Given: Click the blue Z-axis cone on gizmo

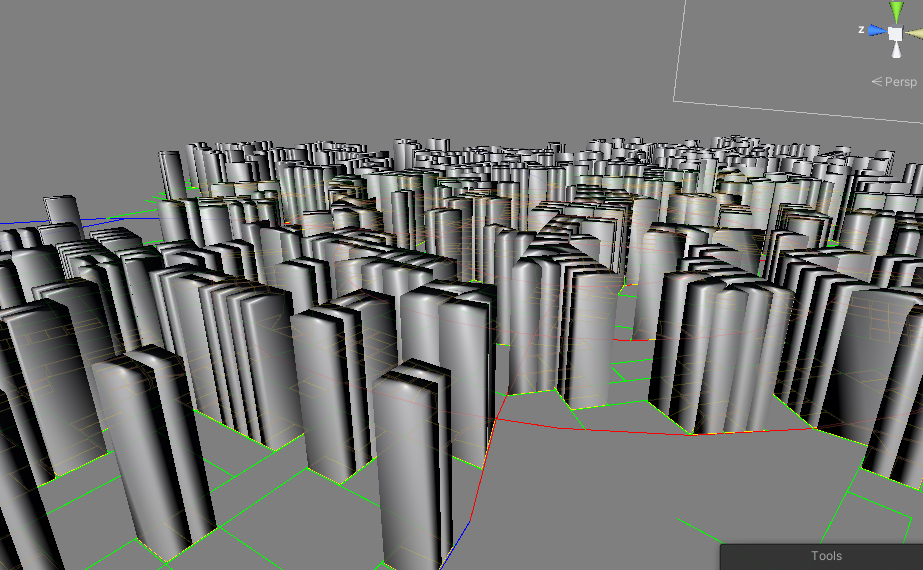Looking at the screenshot, I should click(877, 31).
